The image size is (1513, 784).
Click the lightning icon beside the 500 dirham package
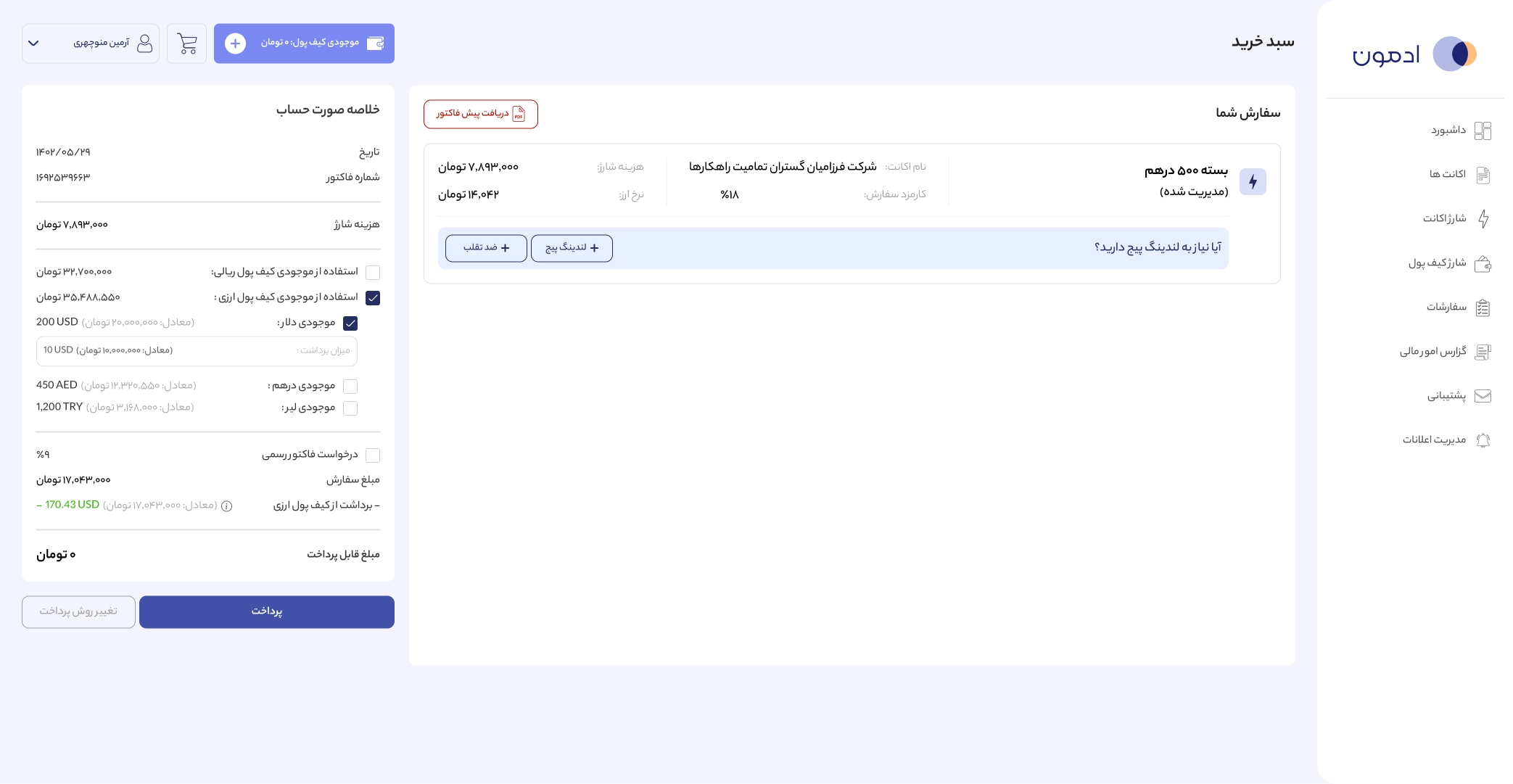pyautogui.click(x=1253, y=181)
